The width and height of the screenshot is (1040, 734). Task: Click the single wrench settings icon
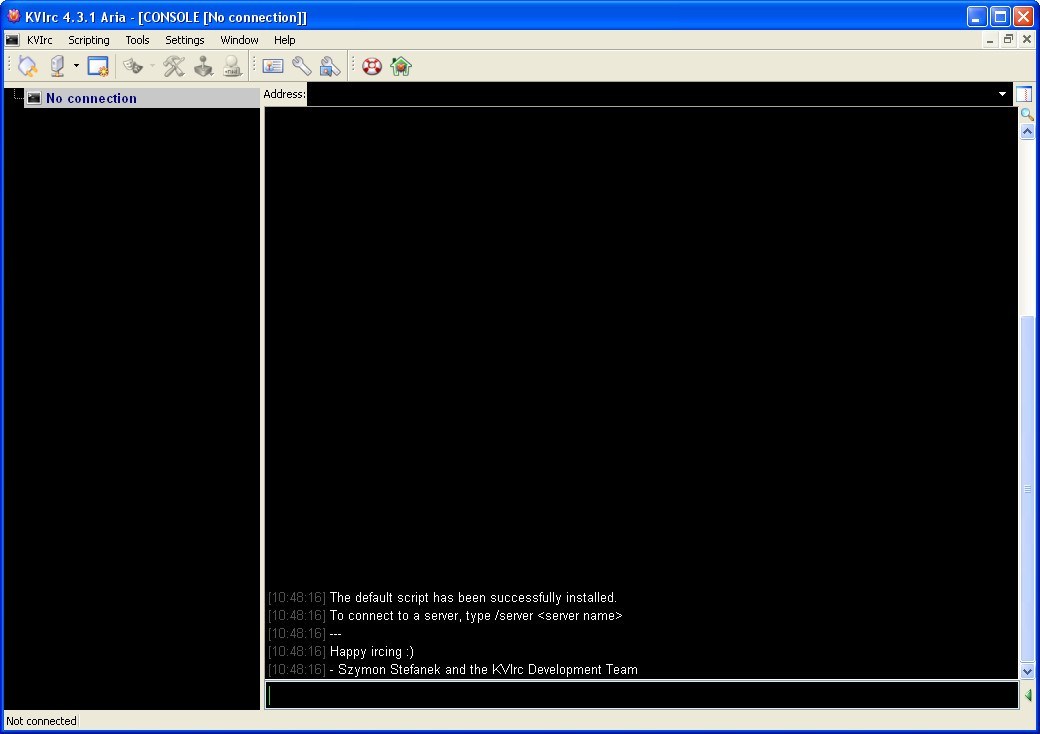tap(302, 66)
